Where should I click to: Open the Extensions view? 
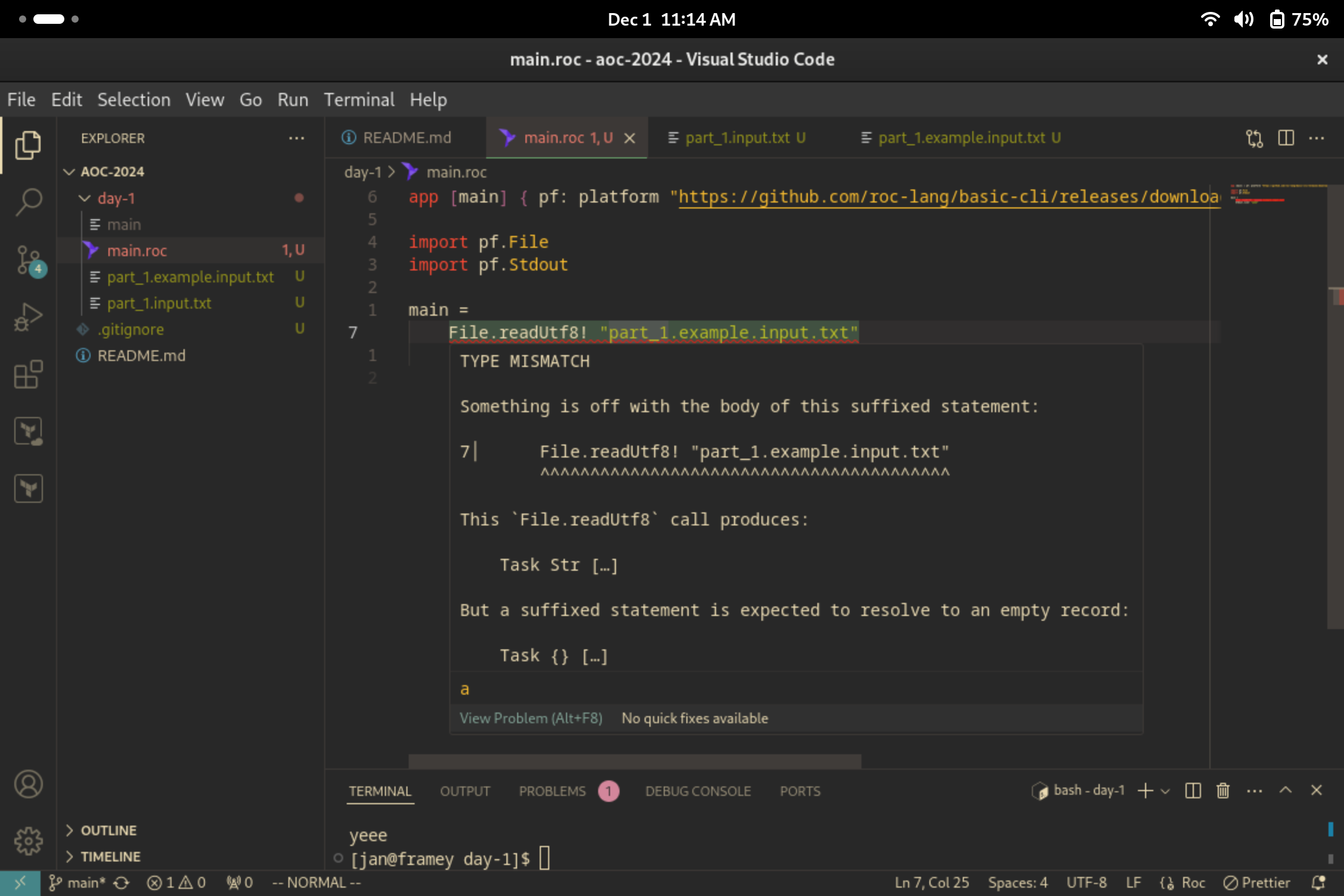(x=28, y=375)
